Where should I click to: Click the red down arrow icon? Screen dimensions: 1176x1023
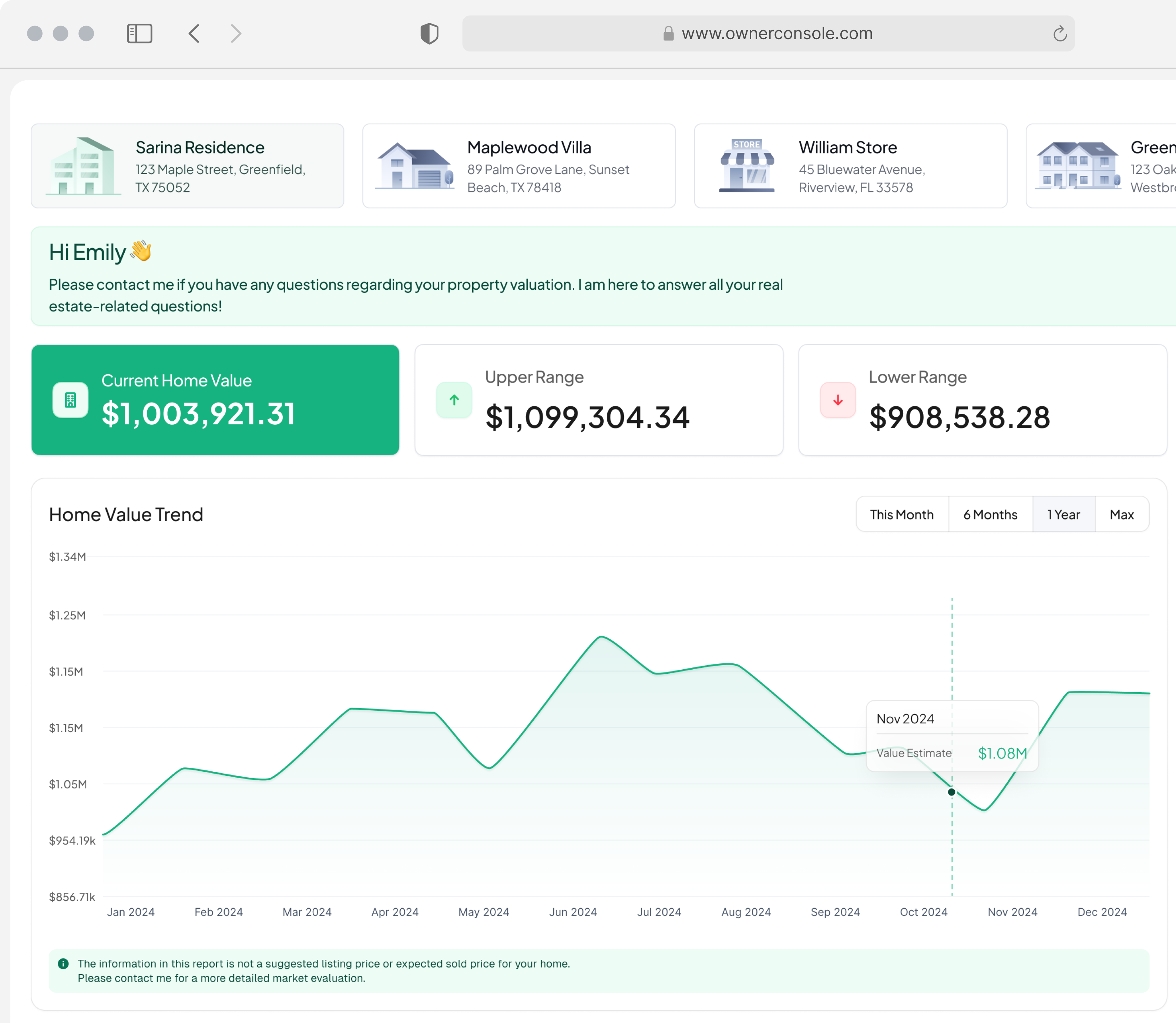click(837, 400)
